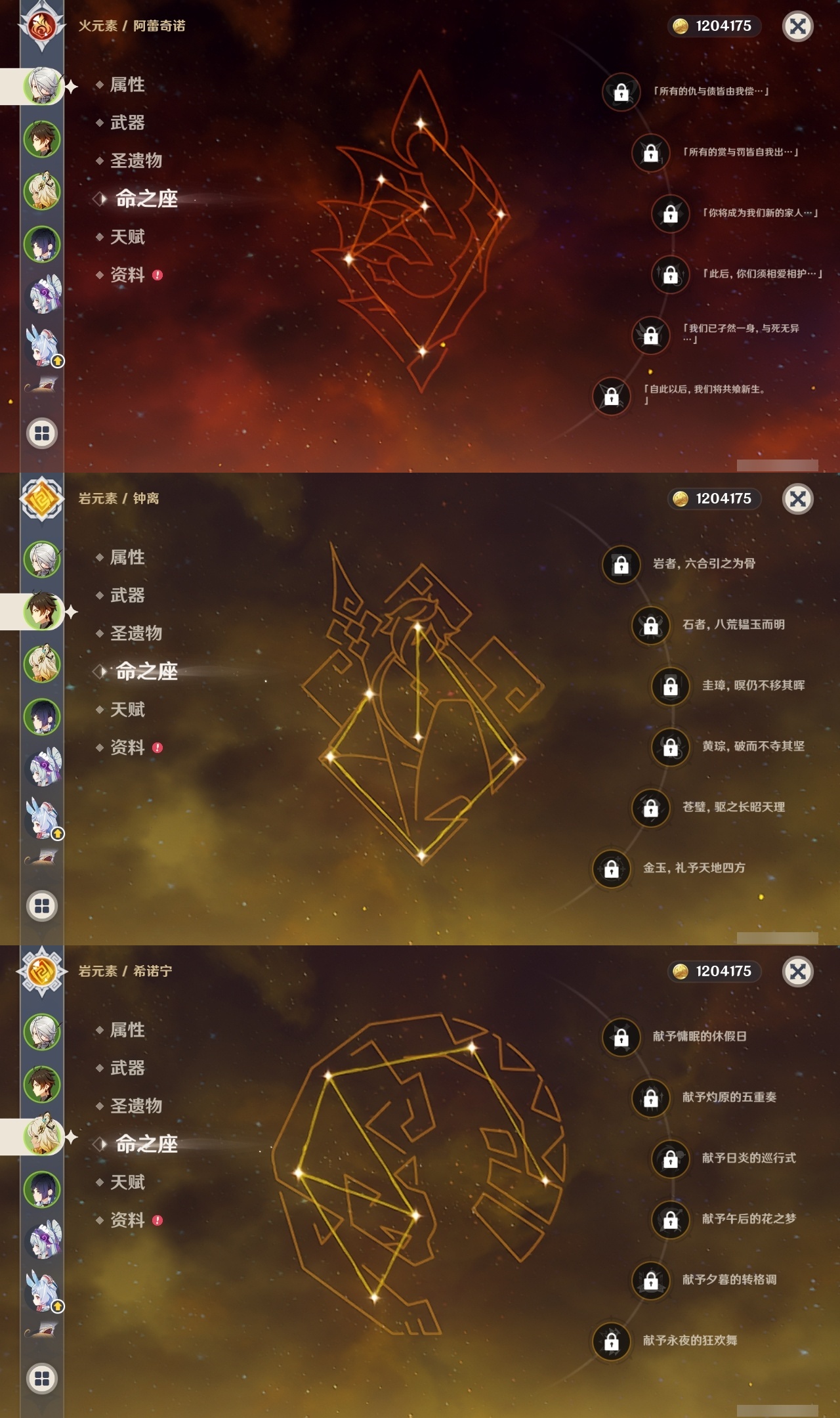Tap the lock icon for 金玉，礼予天地四方
The height and width of the screenshot is (1418, 840).
(611, 869)
